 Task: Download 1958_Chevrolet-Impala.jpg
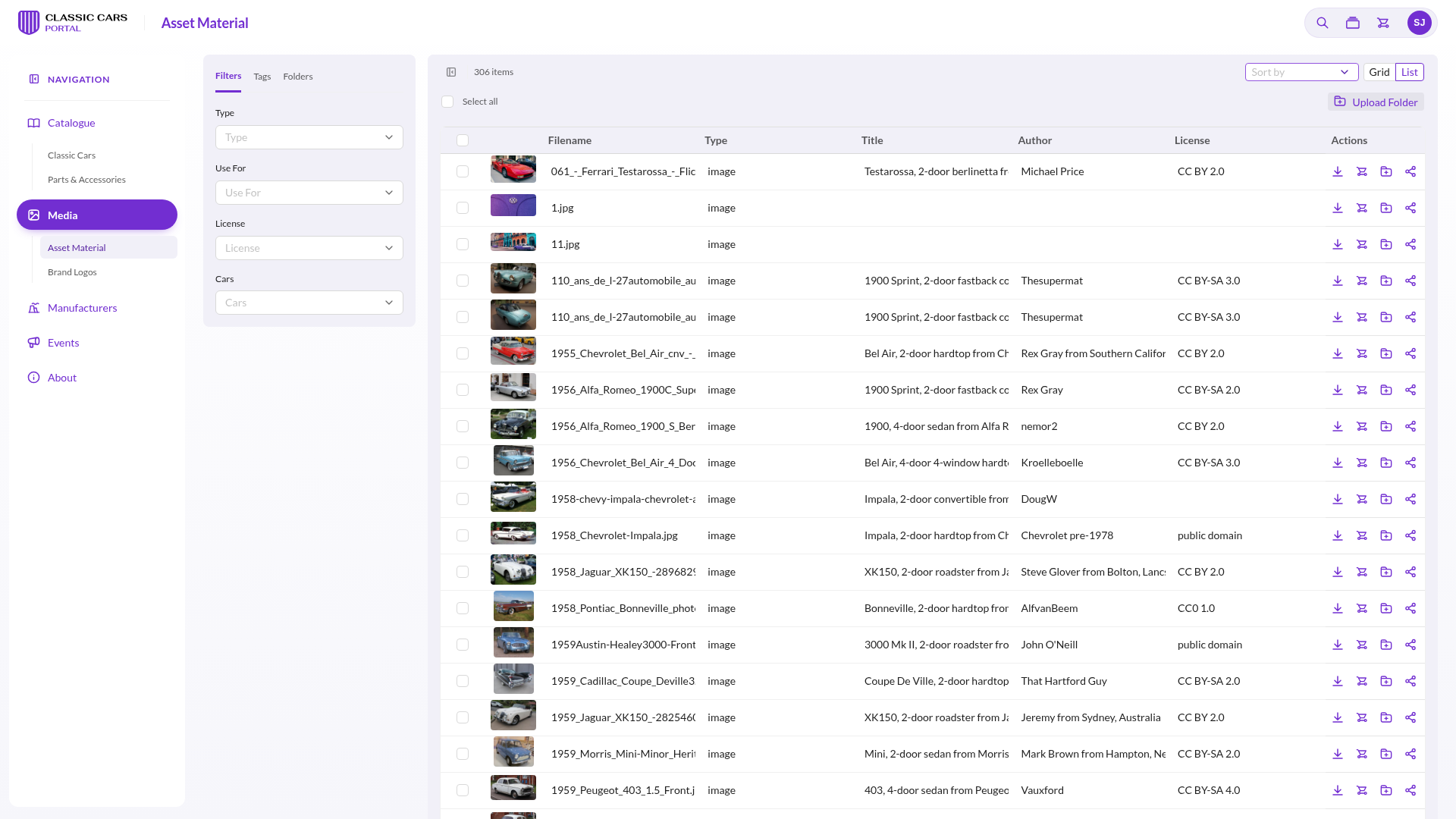point(1338,535)
